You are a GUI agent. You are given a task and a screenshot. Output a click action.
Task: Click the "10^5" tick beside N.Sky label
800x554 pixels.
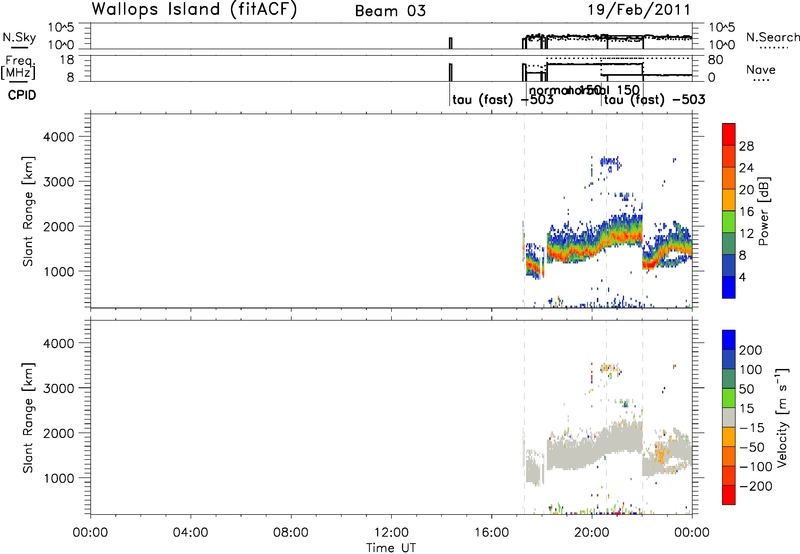[x=61, y=27]
